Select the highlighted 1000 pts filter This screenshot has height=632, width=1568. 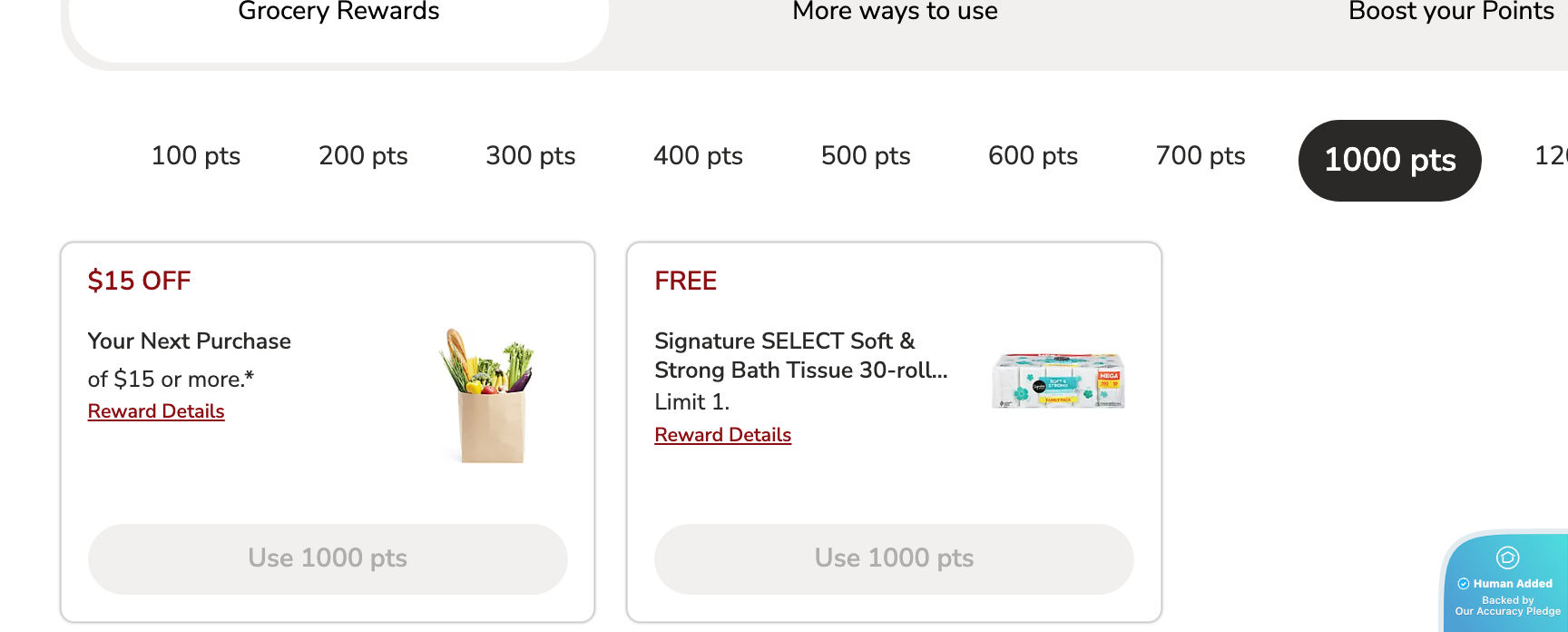tap(1389, 160)
